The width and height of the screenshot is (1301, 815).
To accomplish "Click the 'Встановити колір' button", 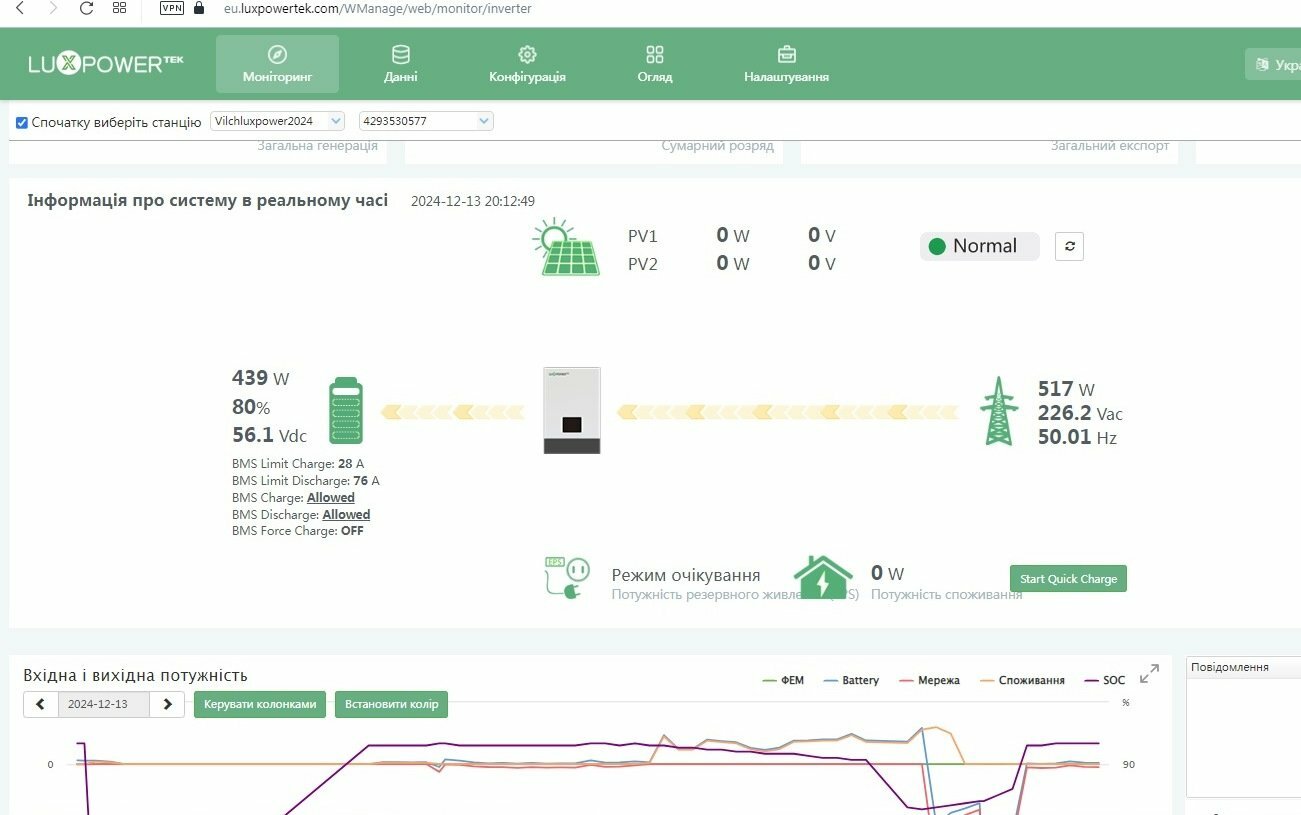I will (x=391, y=704).
